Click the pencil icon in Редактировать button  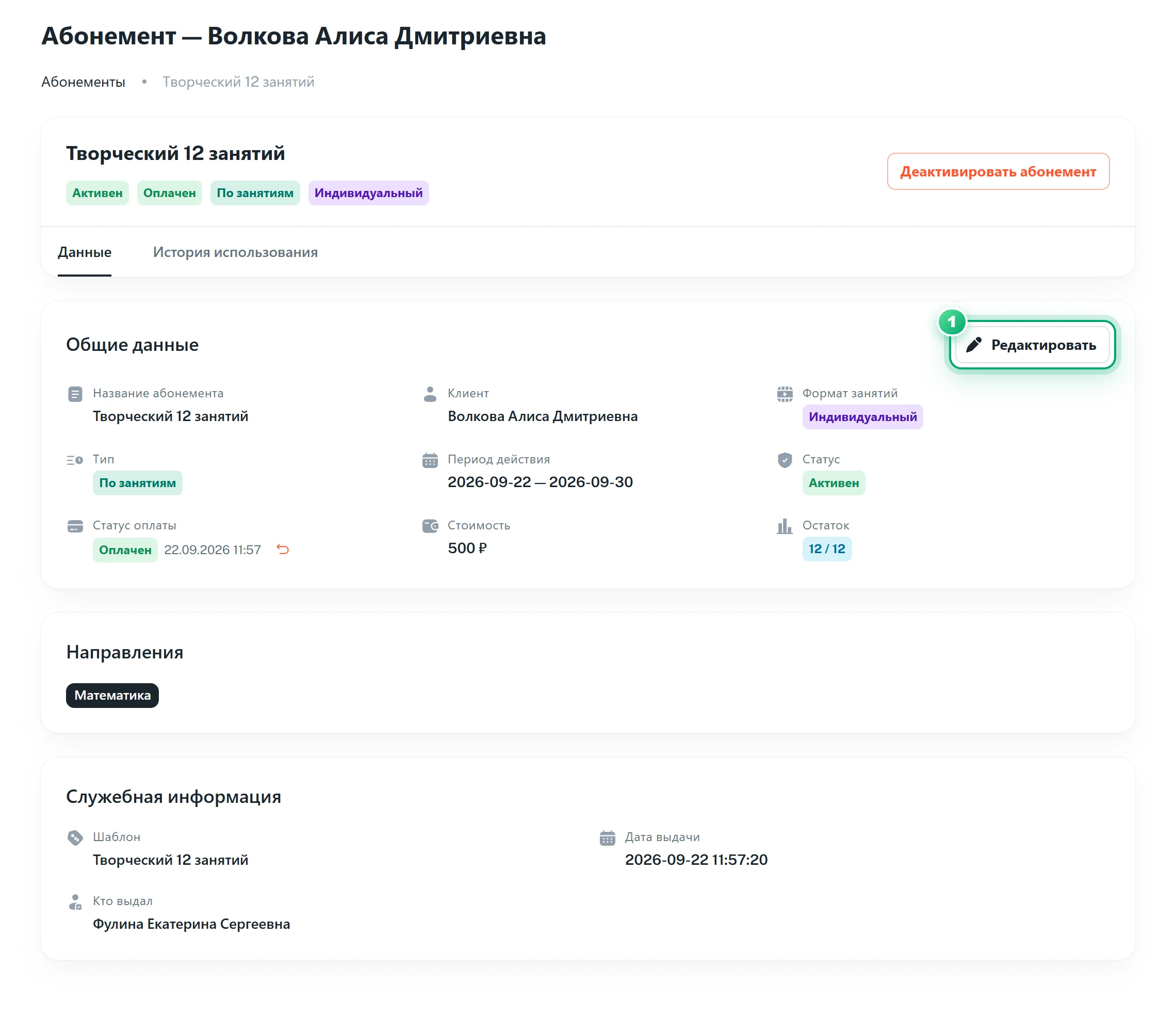[x=973, y=345]
